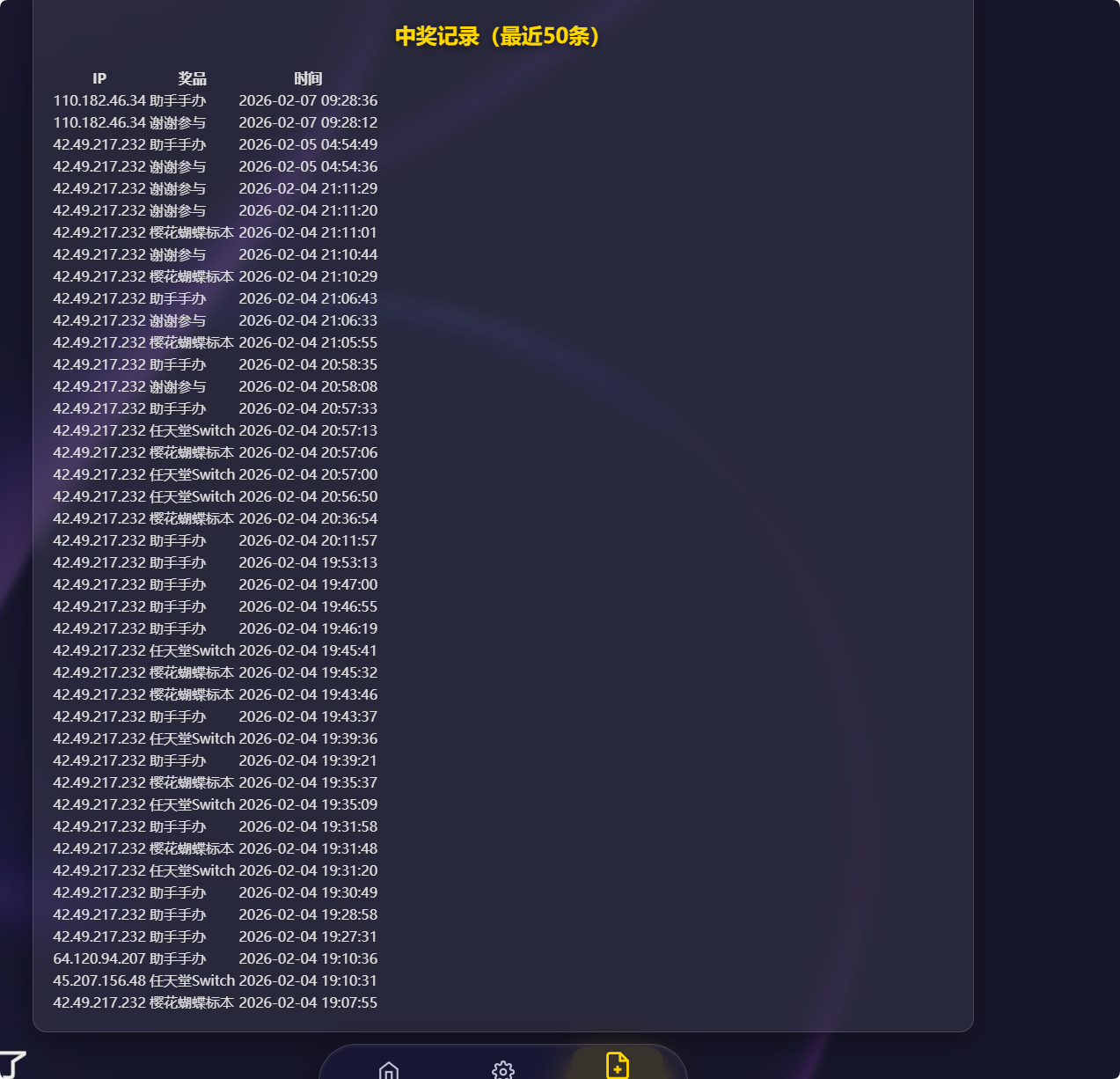Image resolution: width=1120 pixels, height=1079 pixels.
Task: Go to the home page icon
Action: tap(389, 1069)
